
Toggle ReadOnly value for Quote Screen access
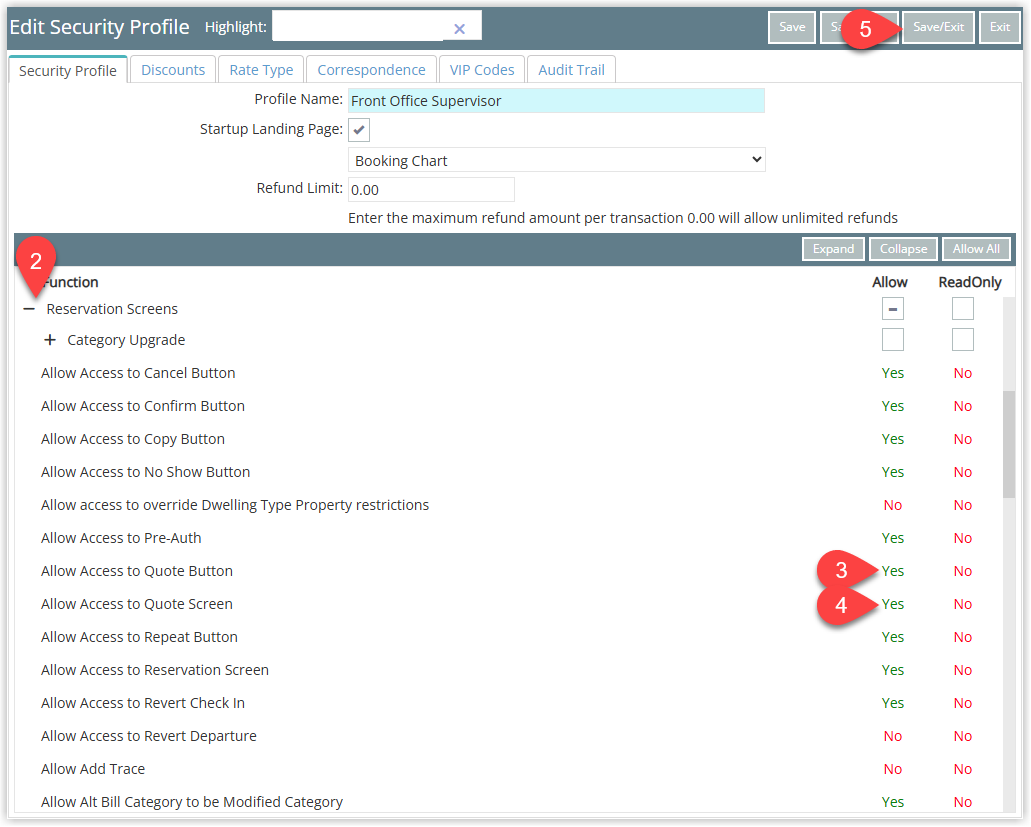tap(963, 604)
